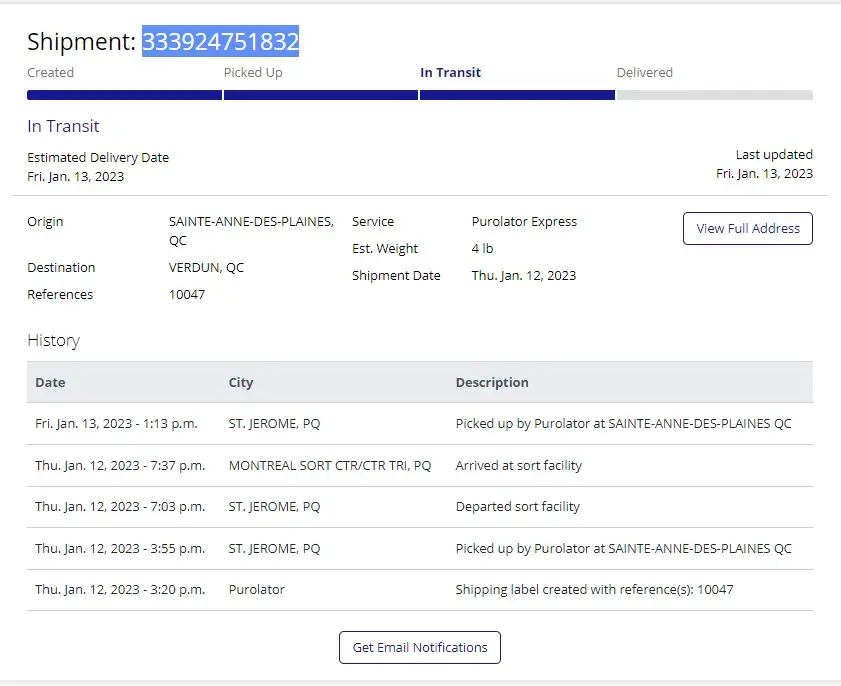
Task: Click the Description column header
Action: tap(492, 382)
